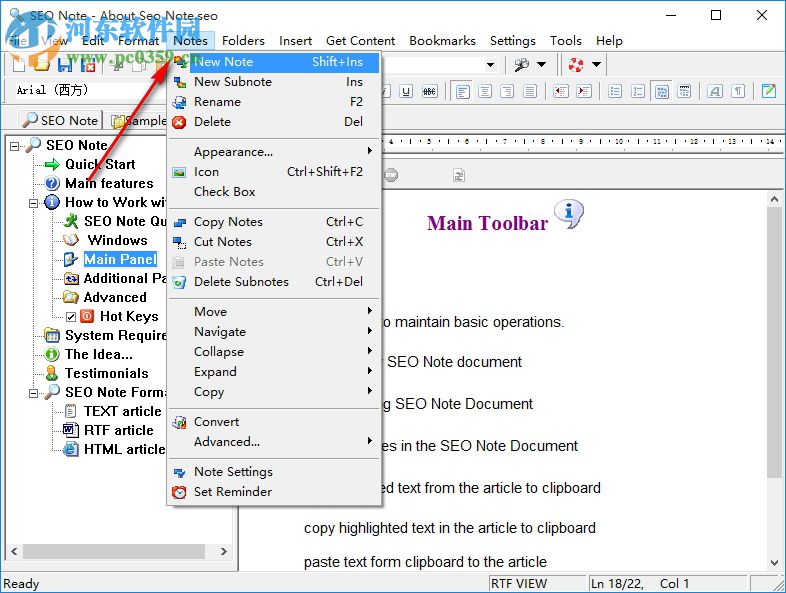Viewport: 786px width, 593px height.
Task: Open dropdown arrow next to lifebuoy
Action: [597, 65]
